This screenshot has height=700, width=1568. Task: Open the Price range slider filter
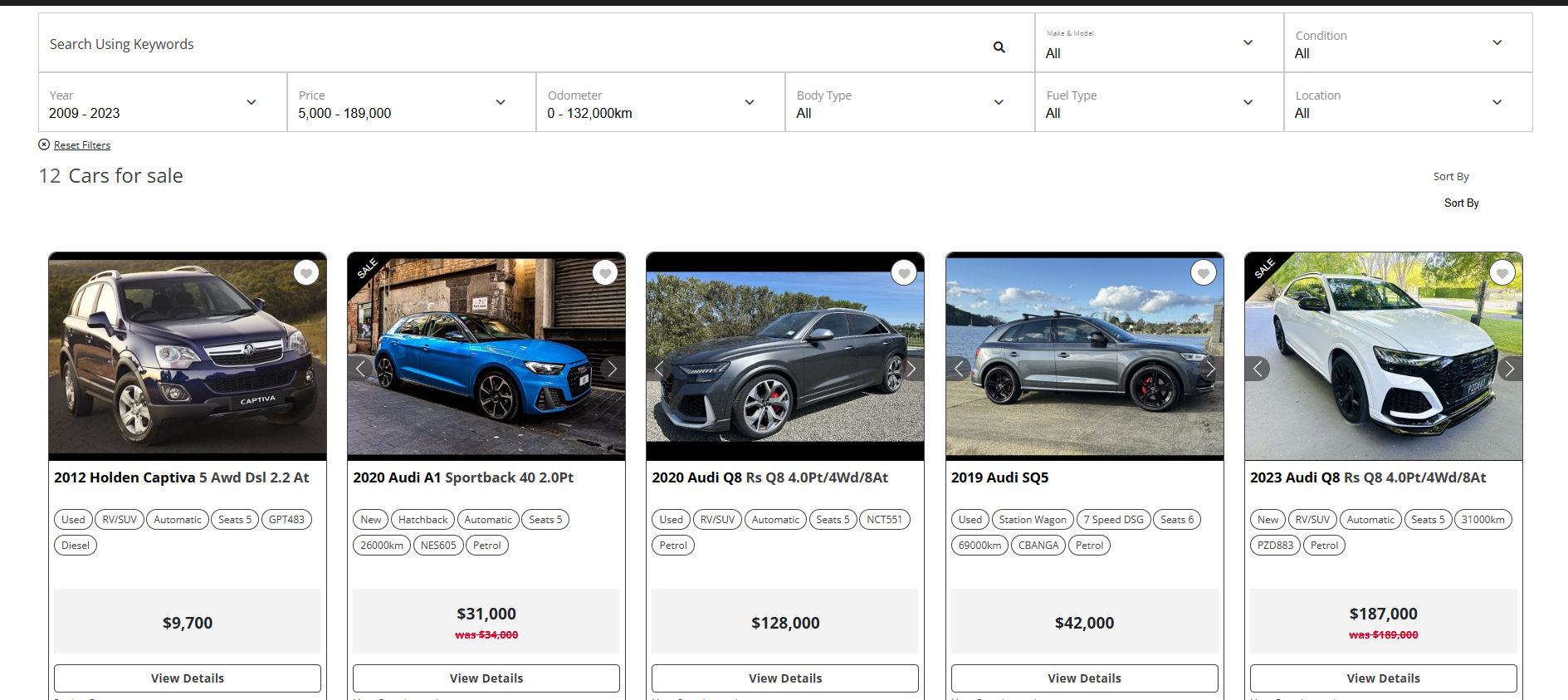coord(411,103)
